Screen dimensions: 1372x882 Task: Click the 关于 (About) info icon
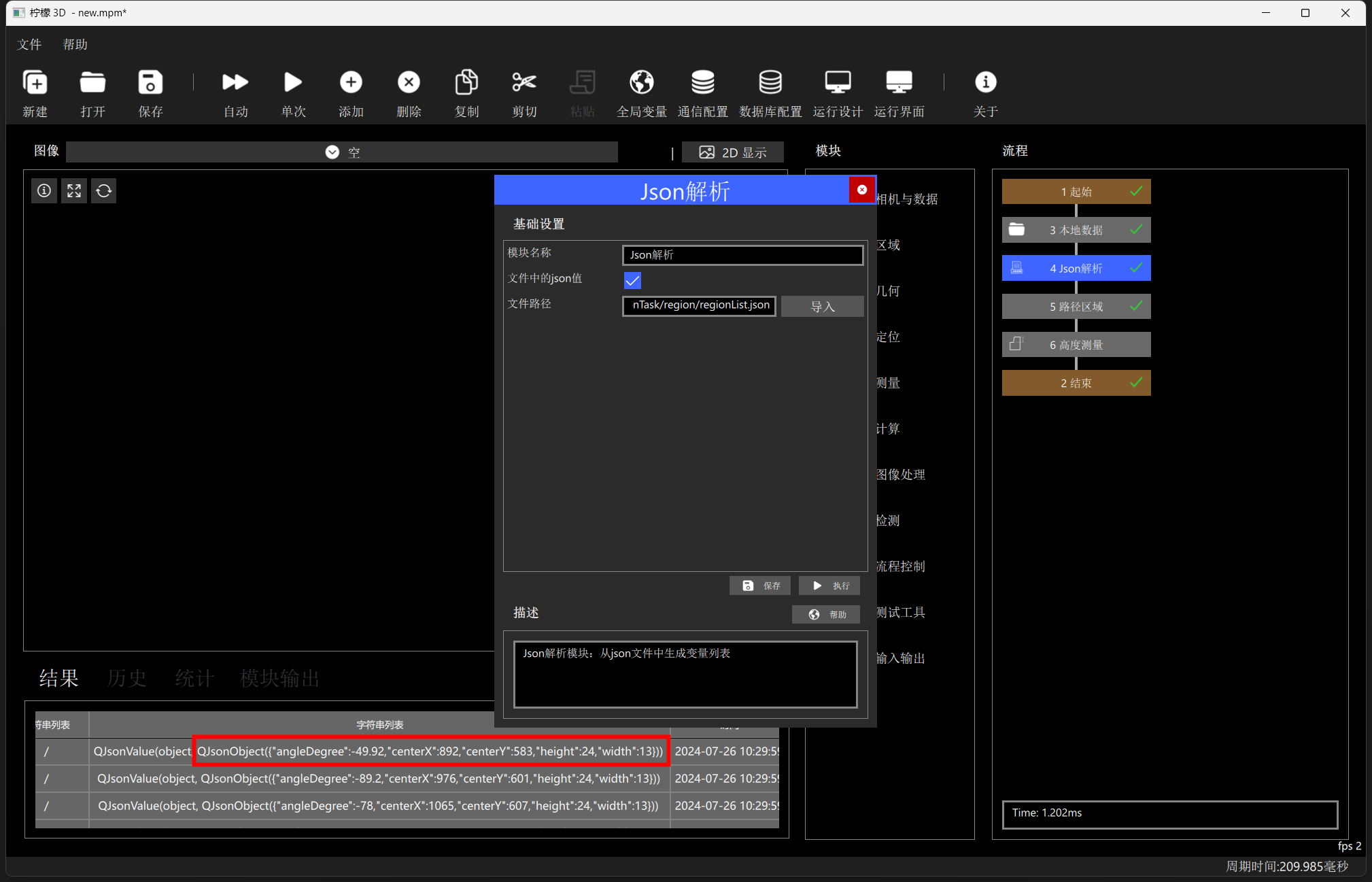tap(985, 82)
